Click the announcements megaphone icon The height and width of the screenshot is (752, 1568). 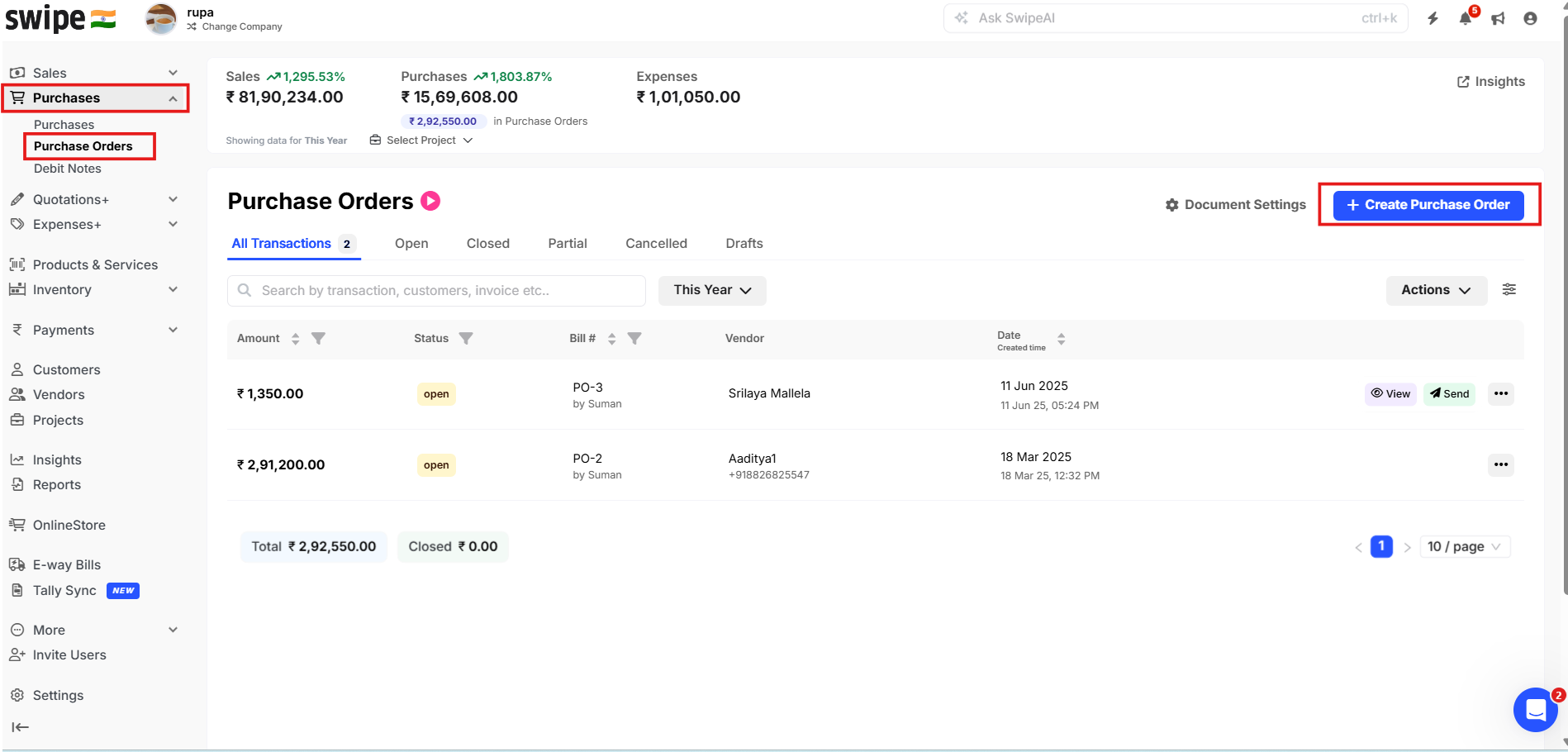(x=1498, y=19)
